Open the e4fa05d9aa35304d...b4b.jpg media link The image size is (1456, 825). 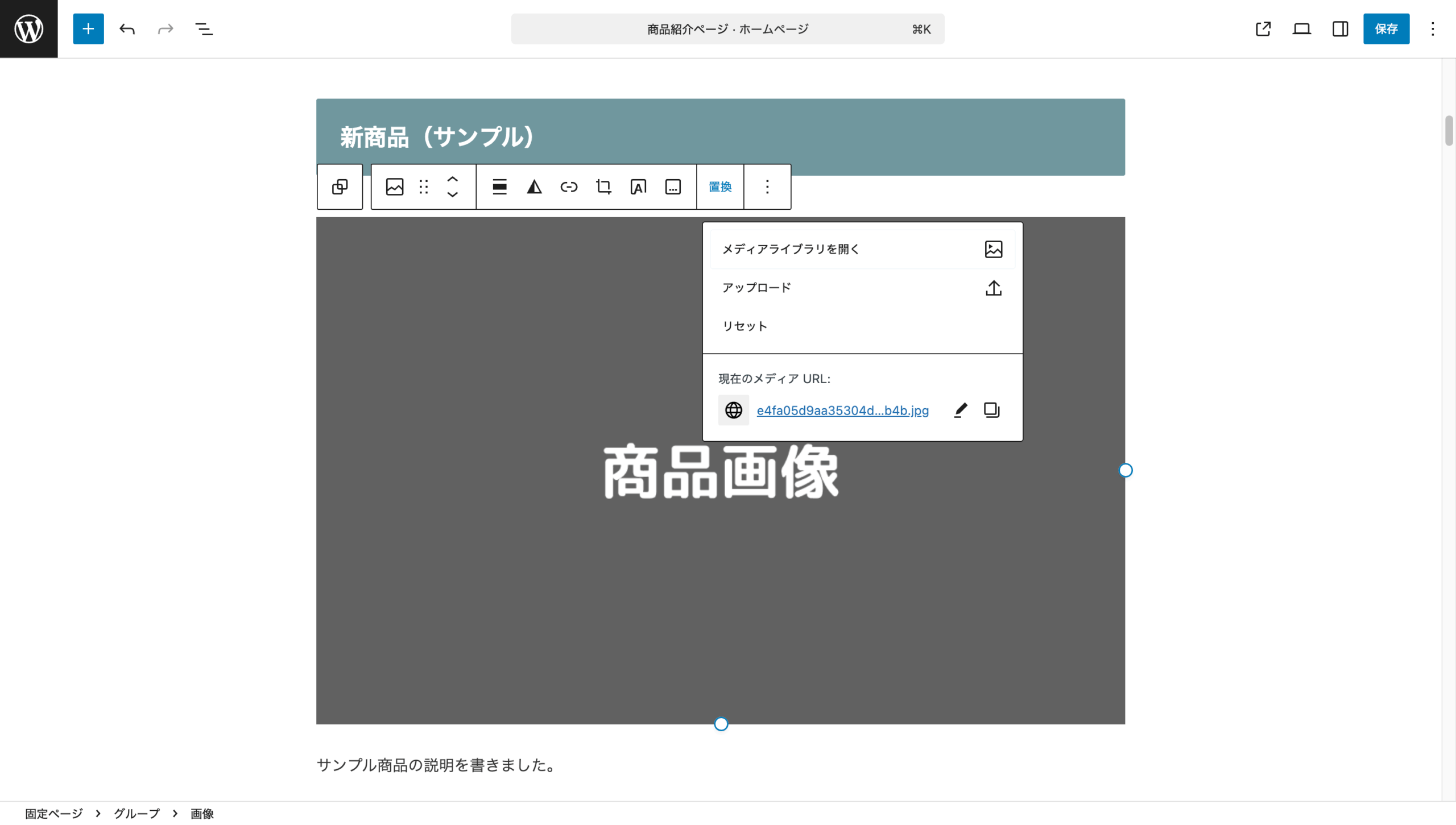coord(842,411)
